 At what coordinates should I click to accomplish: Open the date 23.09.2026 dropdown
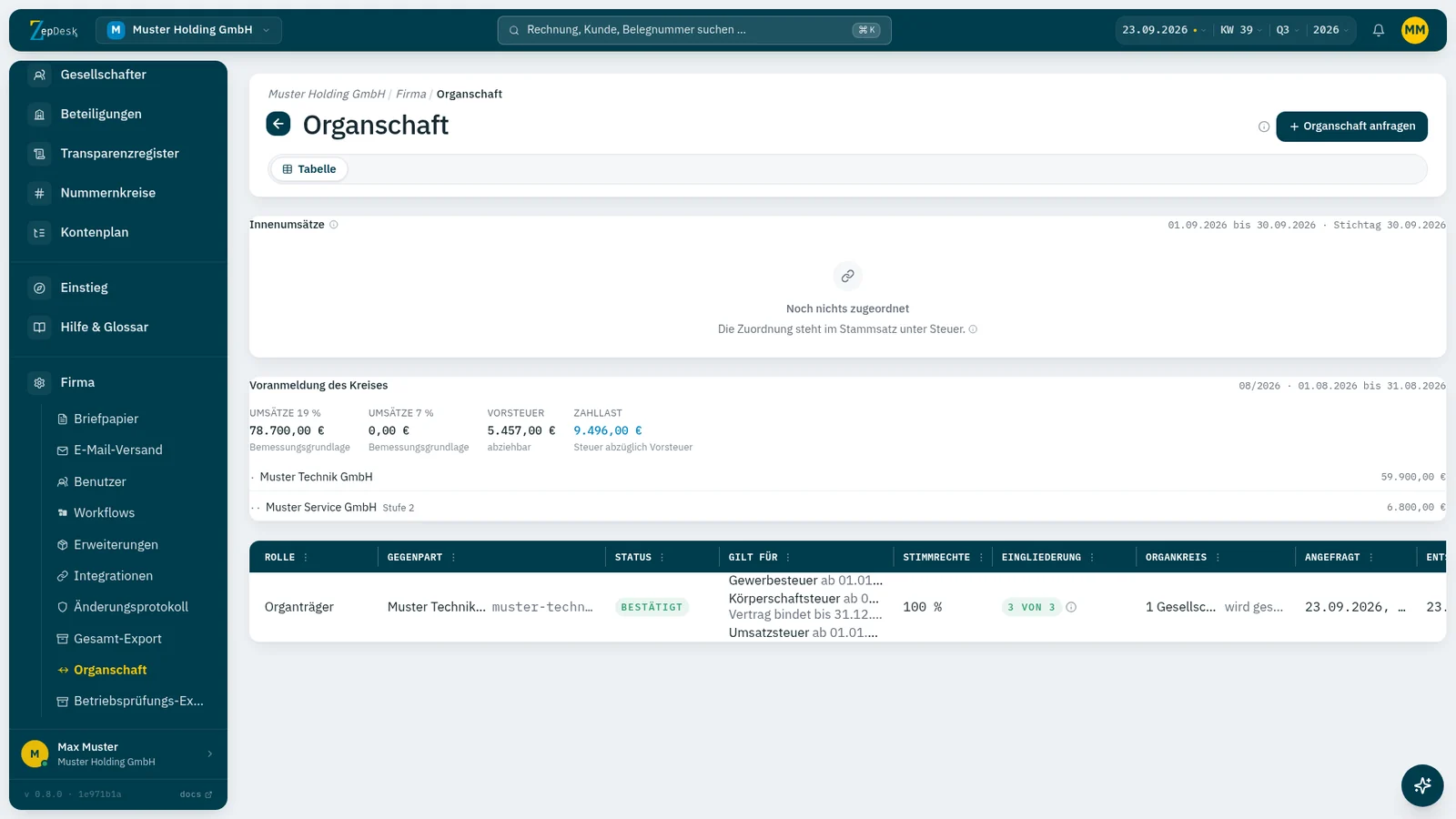pos(1164,30)
